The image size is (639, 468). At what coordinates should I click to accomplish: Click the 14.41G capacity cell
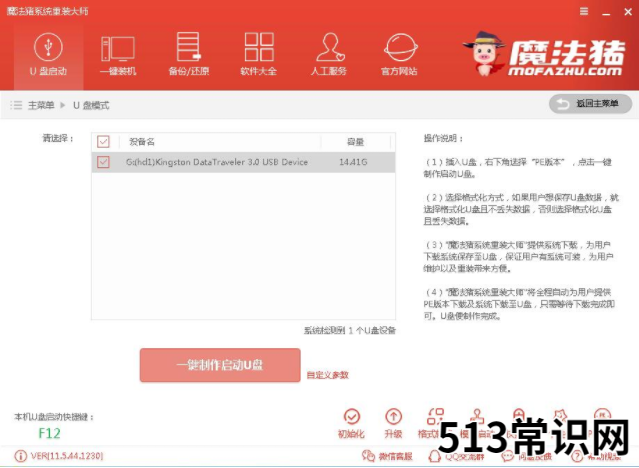coord(353,162)
